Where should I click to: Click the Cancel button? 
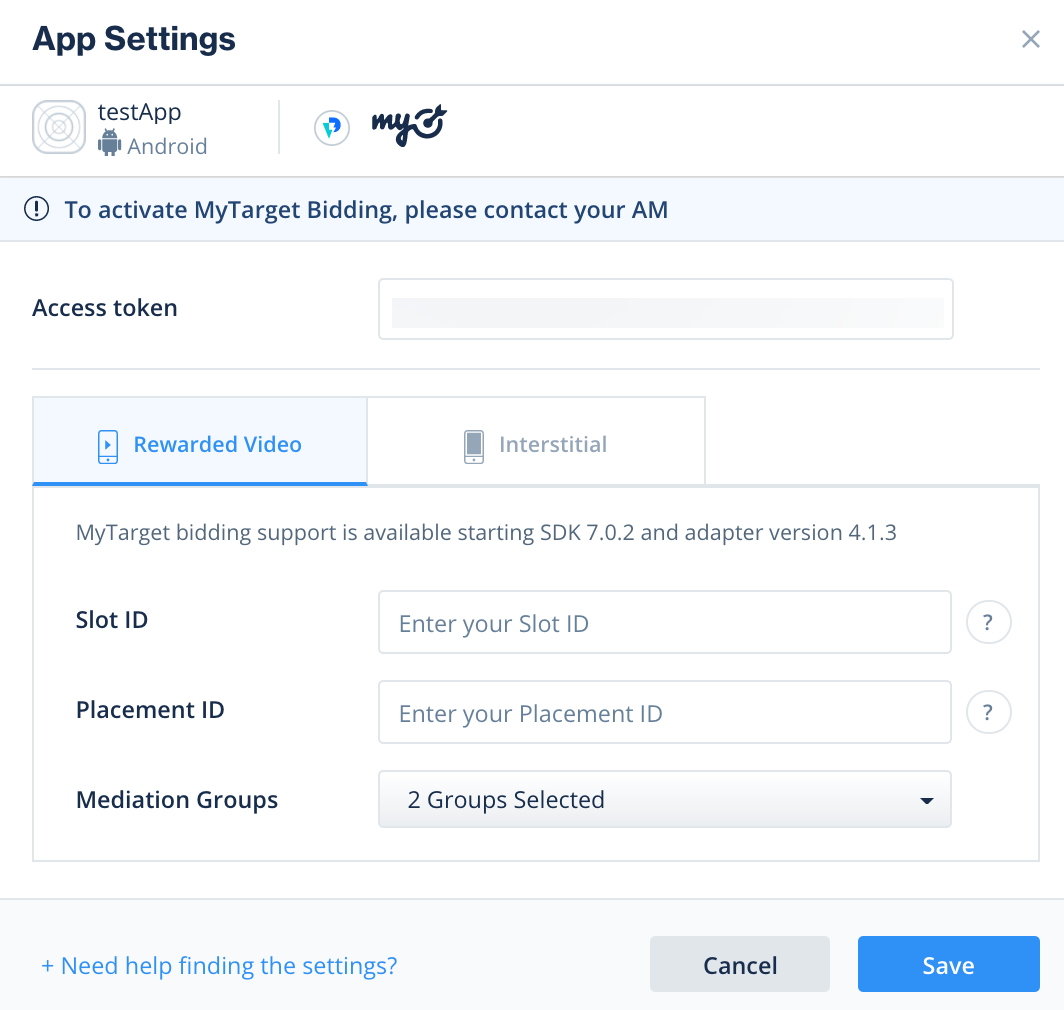click(x=739, y=964)
